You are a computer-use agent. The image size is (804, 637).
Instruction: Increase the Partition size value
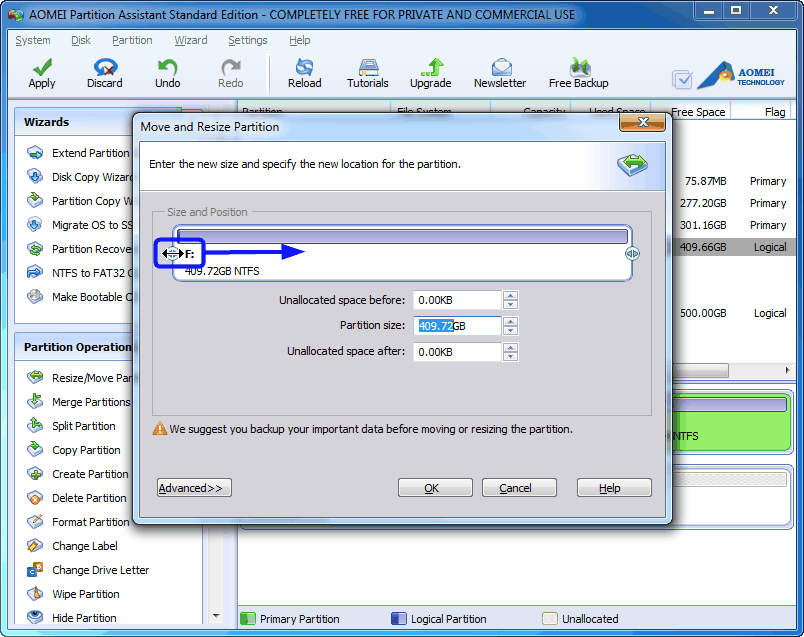coord(510,321)
